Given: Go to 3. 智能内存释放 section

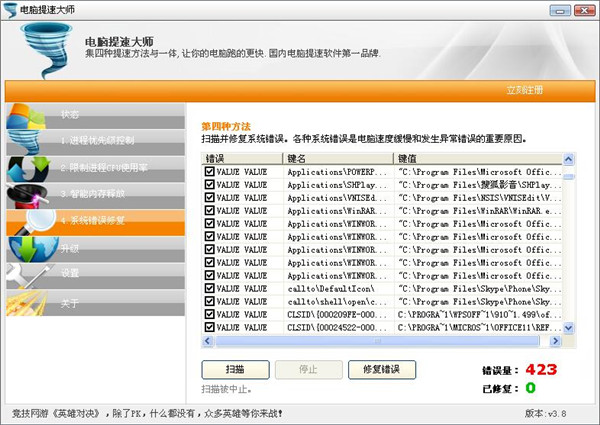Looking at the screenshot, I should click(95, 196).
